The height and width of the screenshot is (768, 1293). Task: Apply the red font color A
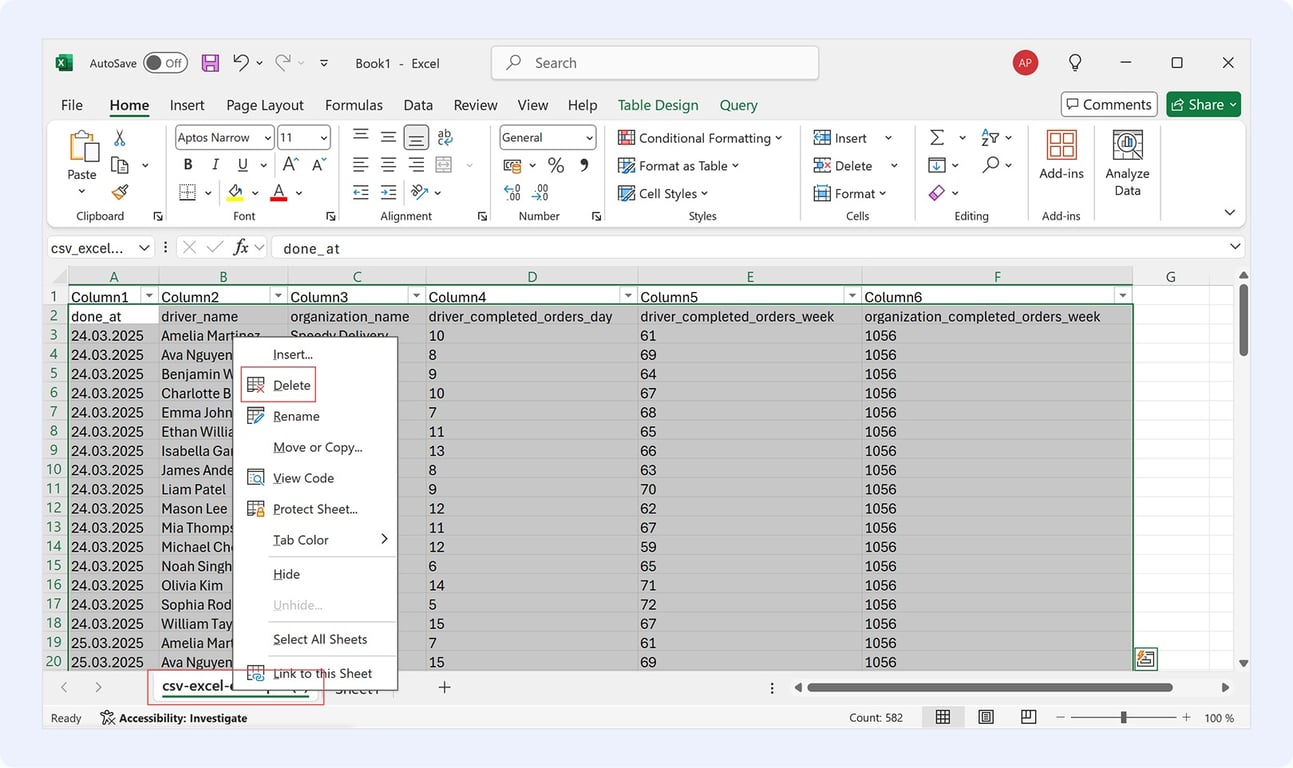click(279, 192)
